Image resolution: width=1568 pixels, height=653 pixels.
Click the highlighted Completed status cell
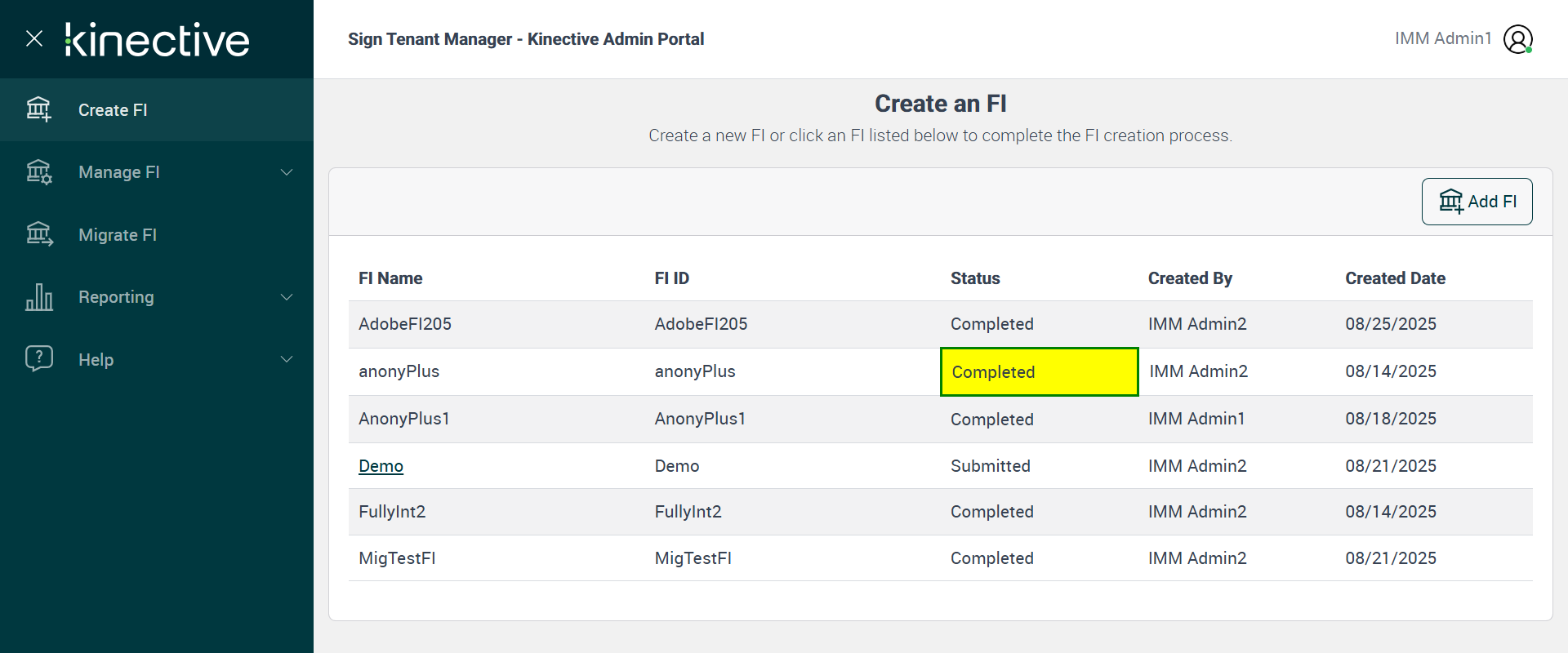pos(1039,372)
